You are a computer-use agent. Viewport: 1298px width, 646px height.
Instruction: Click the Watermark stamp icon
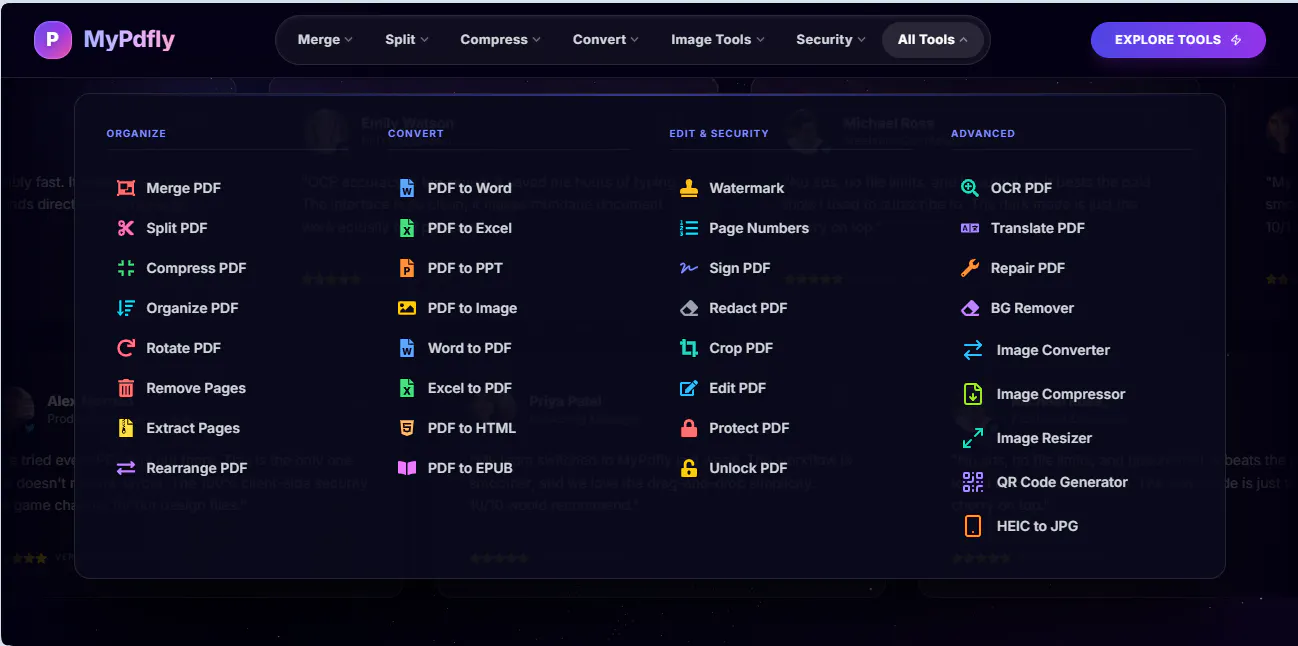(689, 188)
